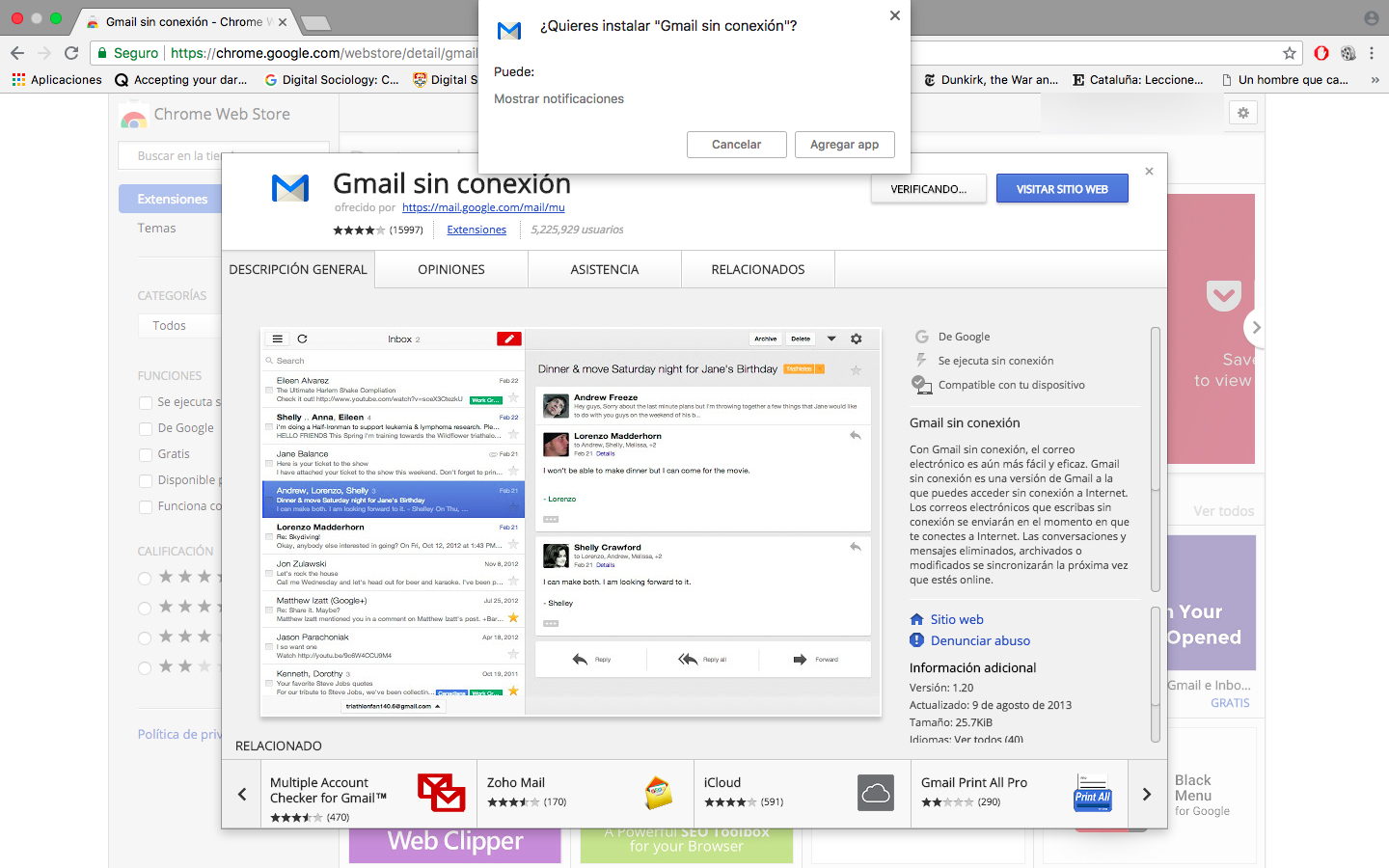Image resolution: width=1389 pixels, height=868 pixels.
Task: Open the Chrome Web Store settings gear
Action: [1242, 113]
